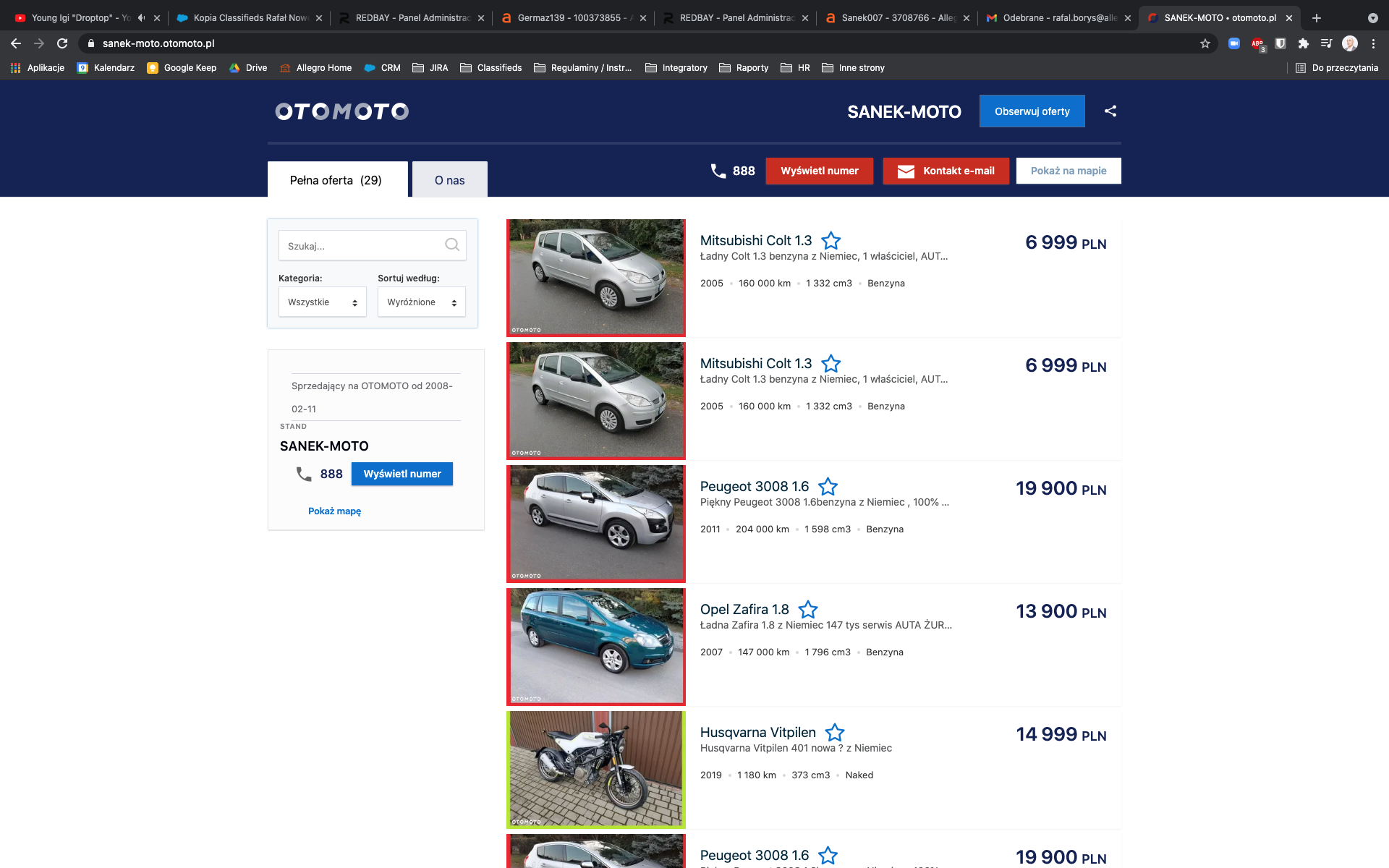
Task: Open the Zoom extension icon in toolbar
Action: [1234, 43]
